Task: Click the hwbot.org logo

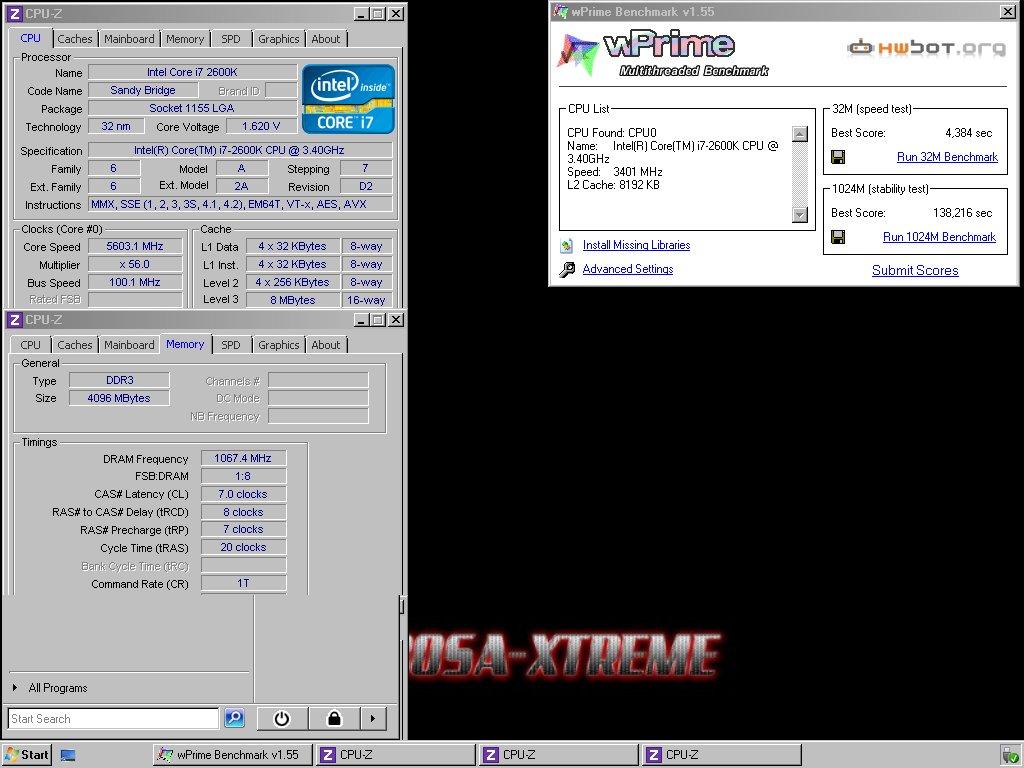Action: 927,47
